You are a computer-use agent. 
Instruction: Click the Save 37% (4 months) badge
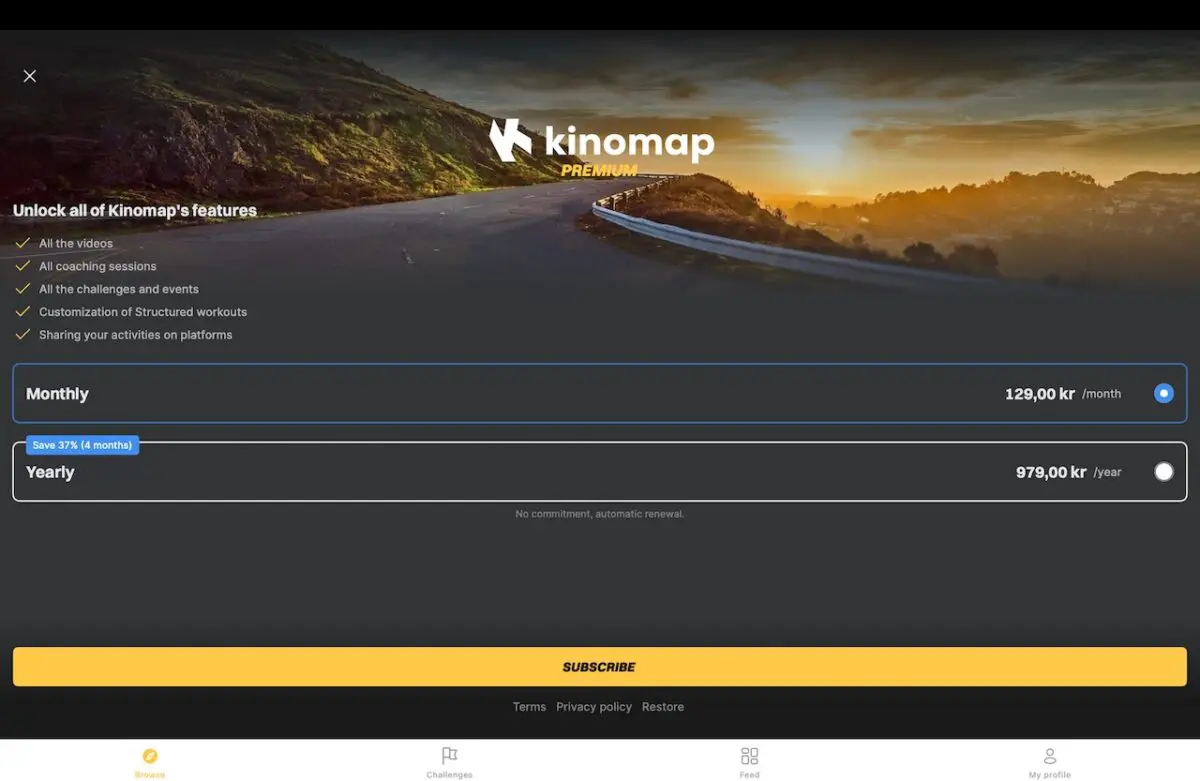point(82,445)
